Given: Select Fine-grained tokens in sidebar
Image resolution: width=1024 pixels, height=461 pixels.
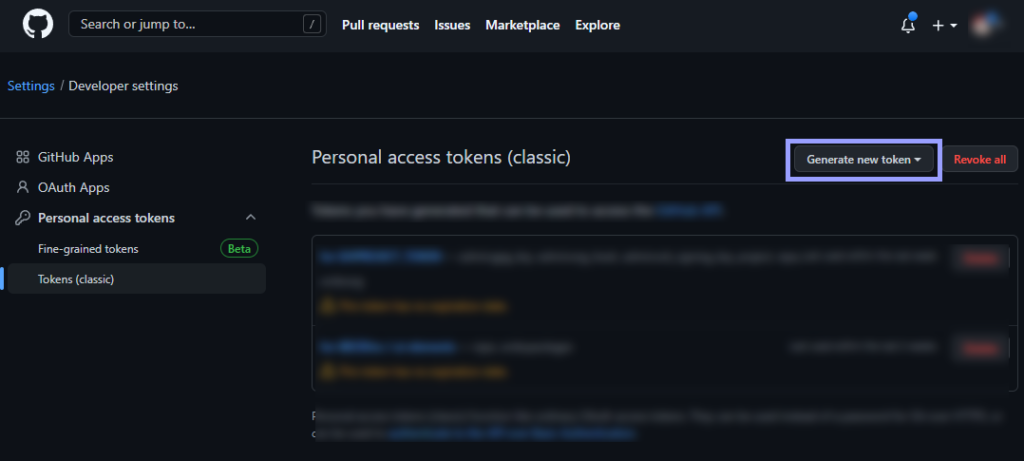Looking at the screenshot, I should (x=88, y=249).
